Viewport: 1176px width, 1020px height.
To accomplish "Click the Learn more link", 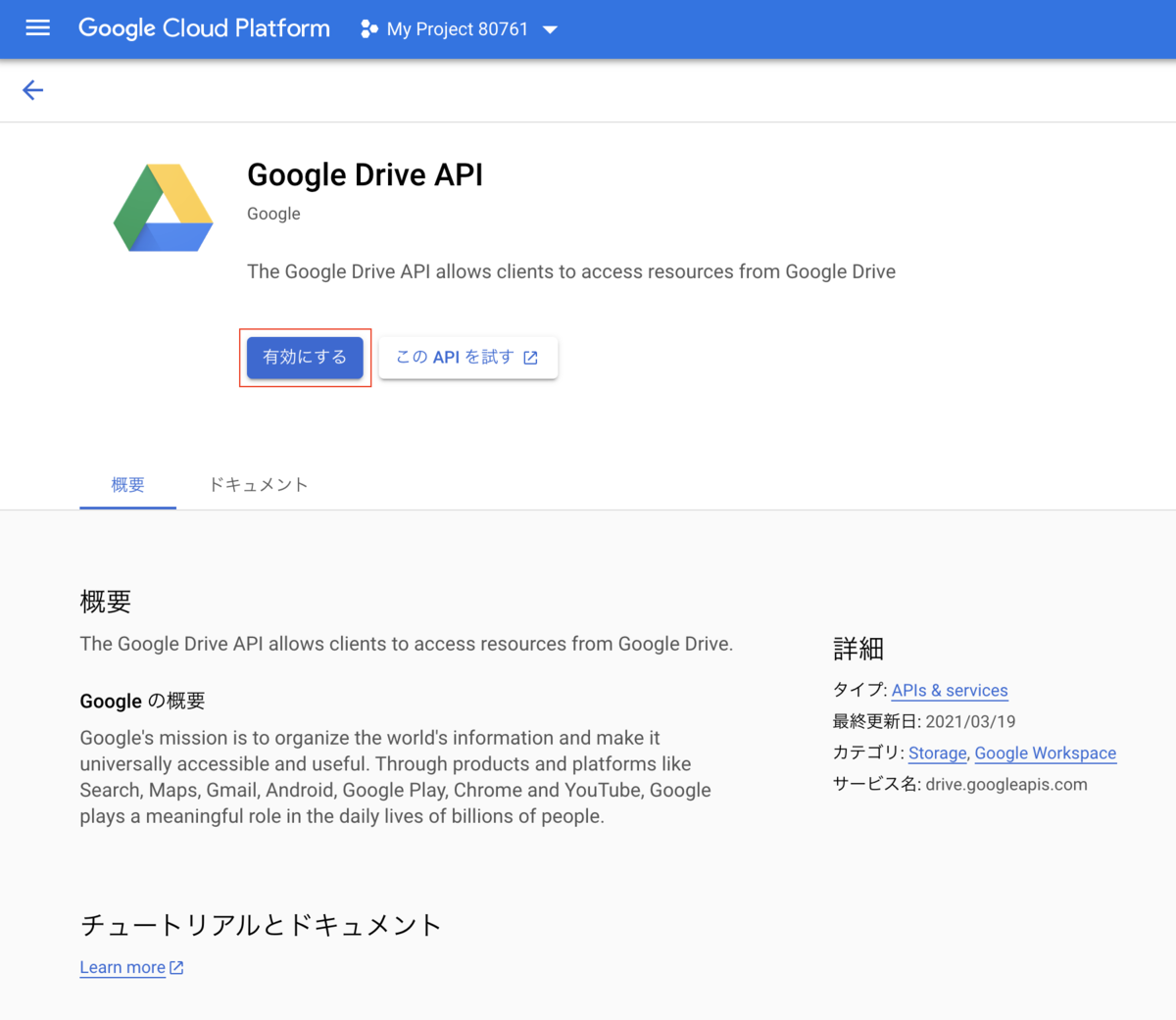I will click(122, 966).
